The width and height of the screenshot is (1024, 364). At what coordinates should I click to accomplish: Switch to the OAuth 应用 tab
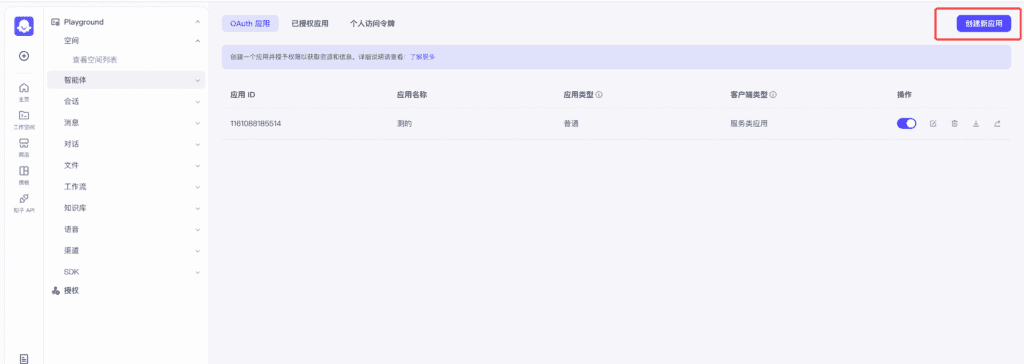pos(250,24)
